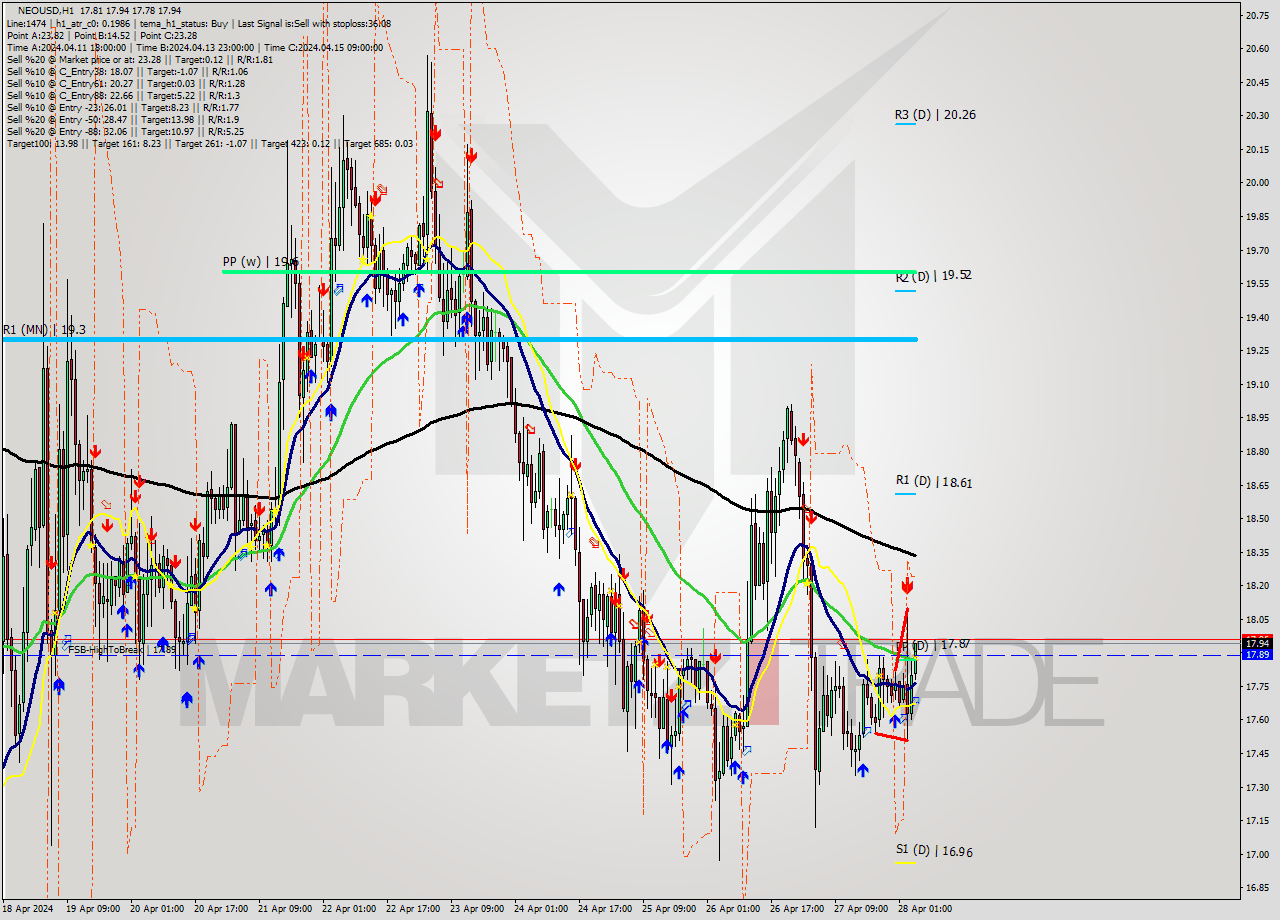Click the '19 Apr 09:00' time label
1280x920 pixels.
click(92, 909)
